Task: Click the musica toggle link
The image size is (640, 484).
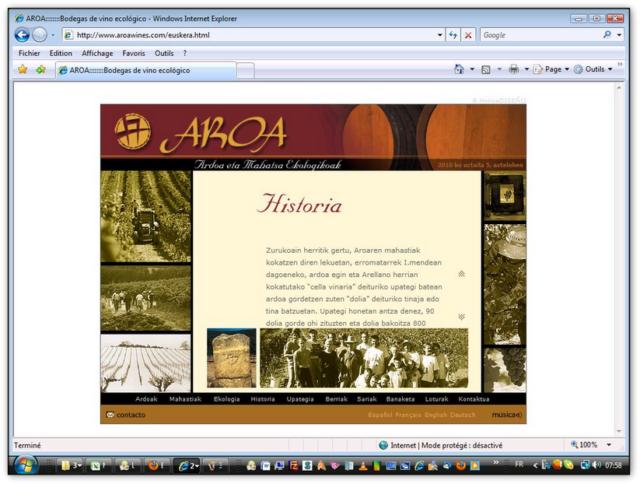Action: click(507, 415)
